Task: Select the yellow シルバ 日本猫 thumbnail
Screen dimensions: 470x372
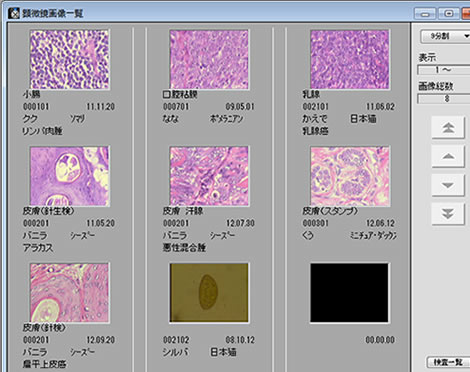Action: coord(209,292)
